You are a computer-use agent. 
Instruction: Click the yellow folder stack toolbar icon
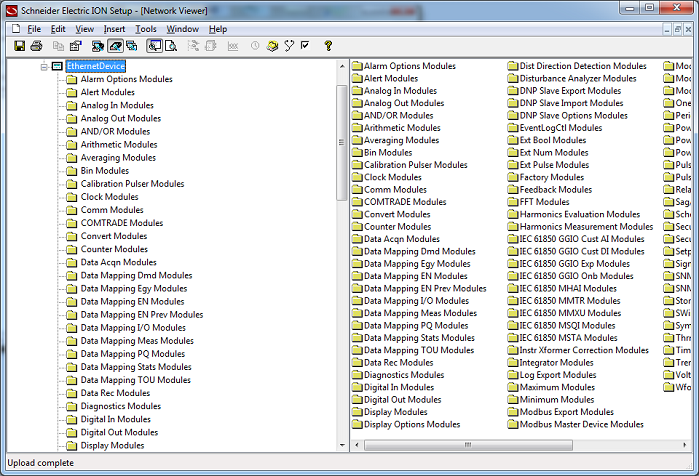(272, 46)
